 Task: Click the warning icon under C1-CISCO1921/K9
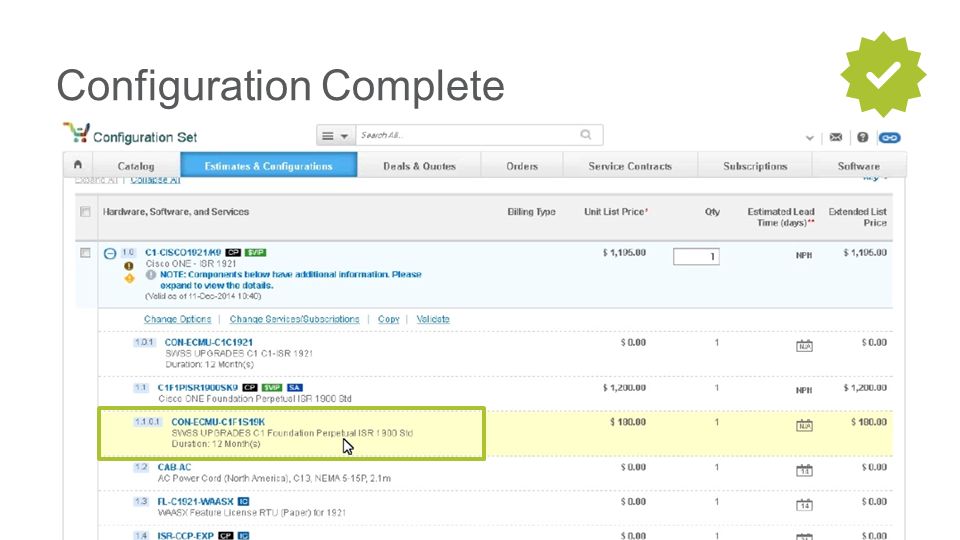129,266
